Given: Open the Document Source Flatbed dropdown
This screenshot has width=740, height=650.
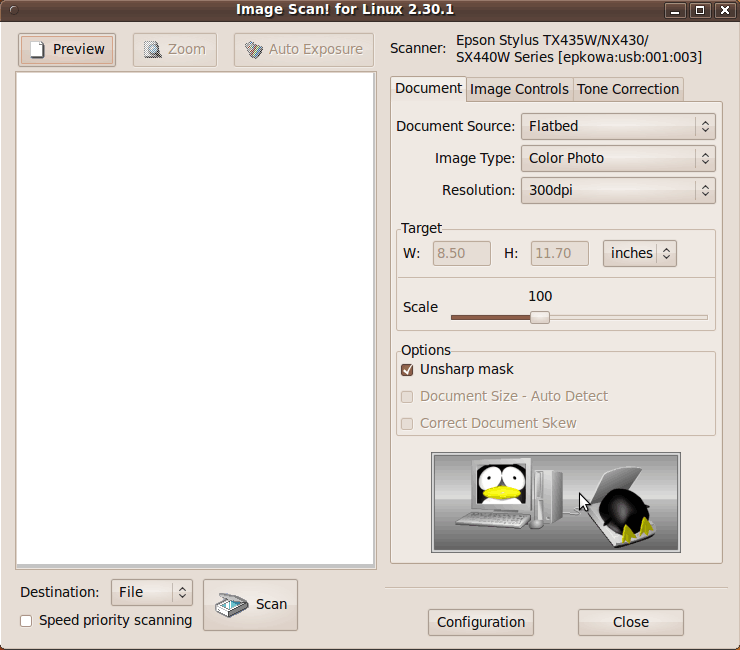Looking at the screenshot, I should [x=618, y=127].
